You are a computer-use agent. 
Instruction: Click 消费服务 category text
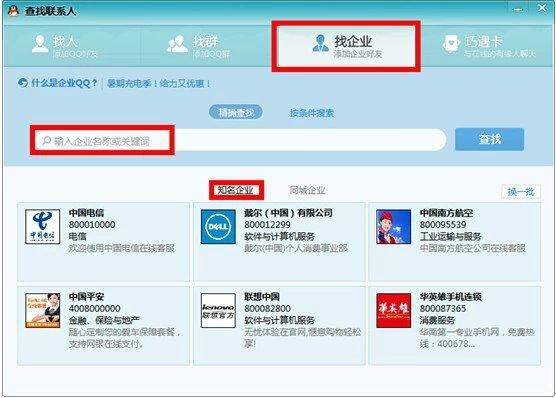[x=437, y=320]
